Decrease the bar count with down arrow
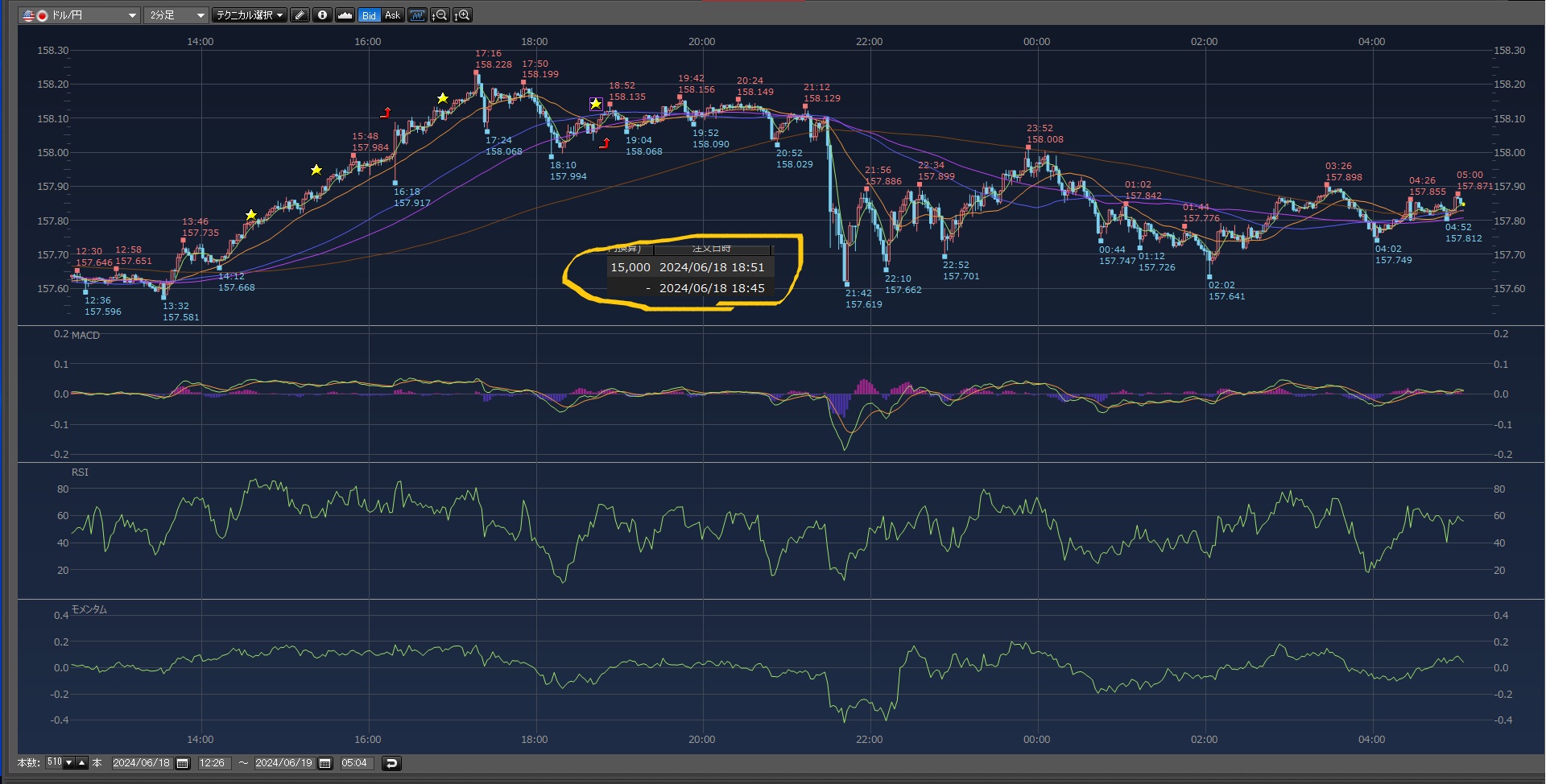Viewport: 1546px width, 784px height. tap(69, 762)
